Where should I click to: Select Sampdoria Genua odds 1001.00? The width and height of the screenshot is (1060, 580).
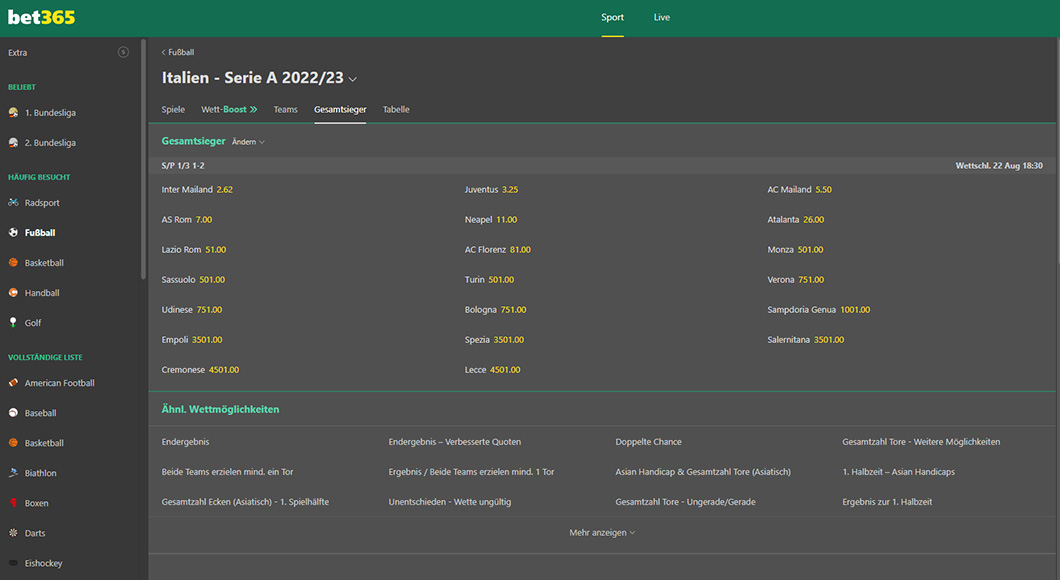tap(855, 310)
